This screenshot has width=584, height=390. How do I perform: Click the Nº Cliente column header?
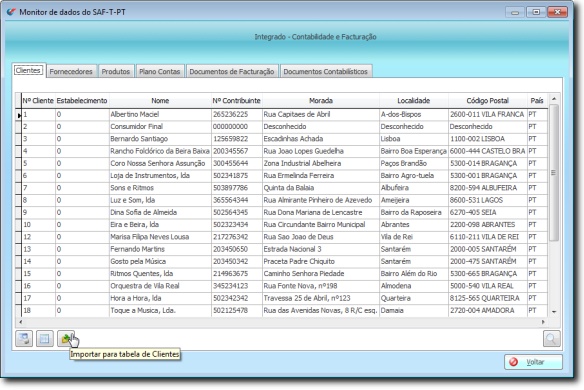click(38, 101)
